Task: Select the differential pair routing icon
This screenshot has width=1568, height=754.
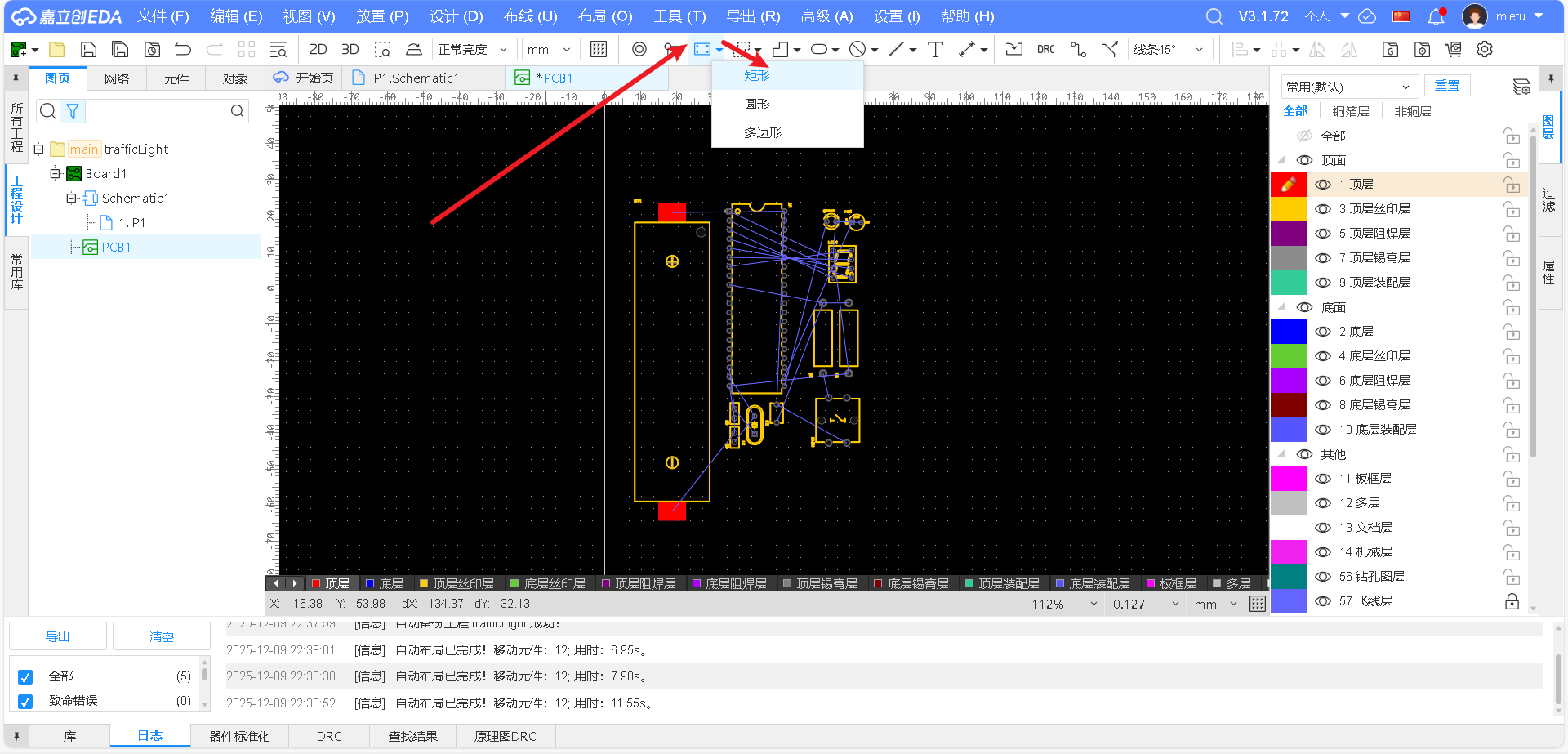Action: coord(1110,50)
